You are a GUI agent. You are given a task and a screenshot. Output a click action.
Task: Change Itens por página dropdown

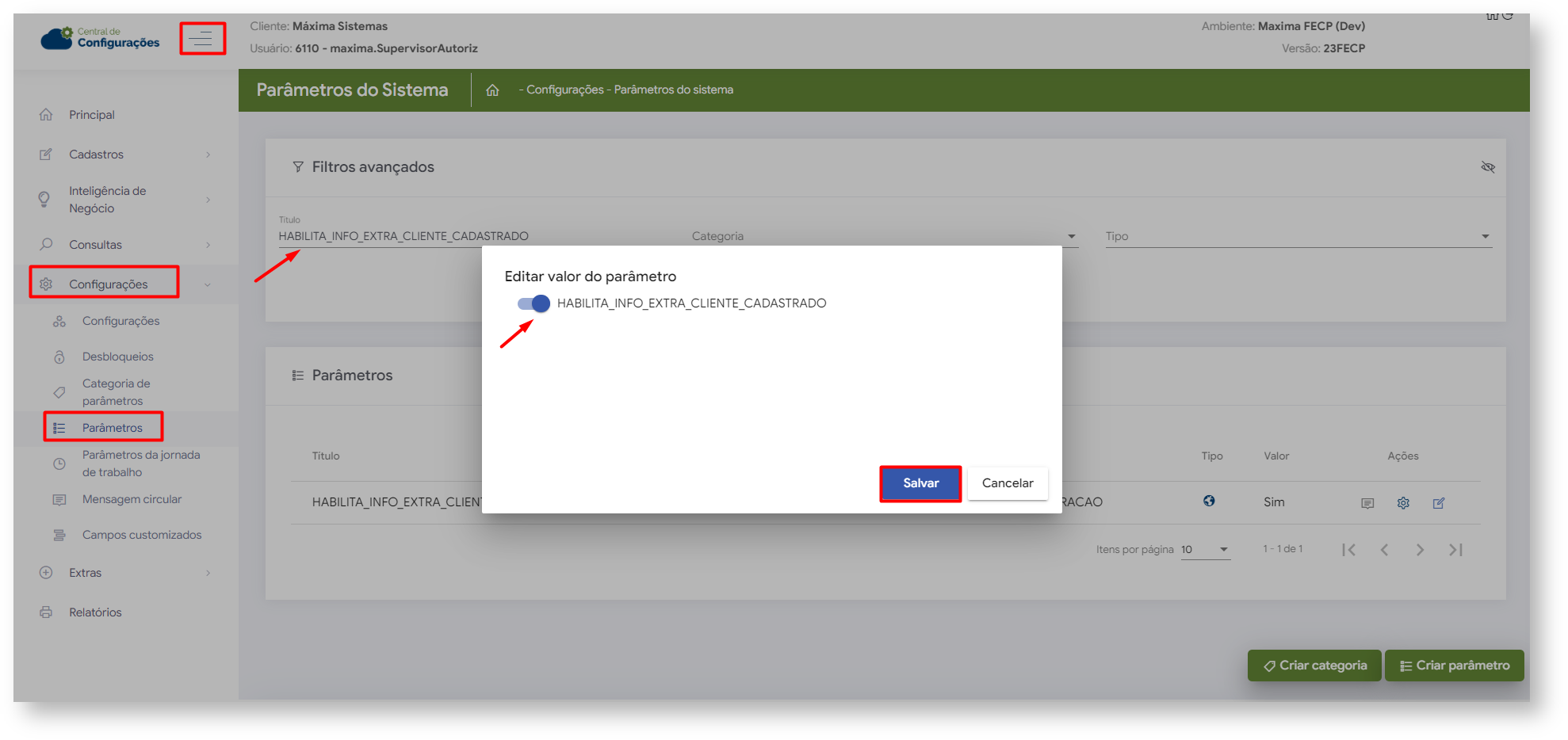click(x=1204, y=550)
